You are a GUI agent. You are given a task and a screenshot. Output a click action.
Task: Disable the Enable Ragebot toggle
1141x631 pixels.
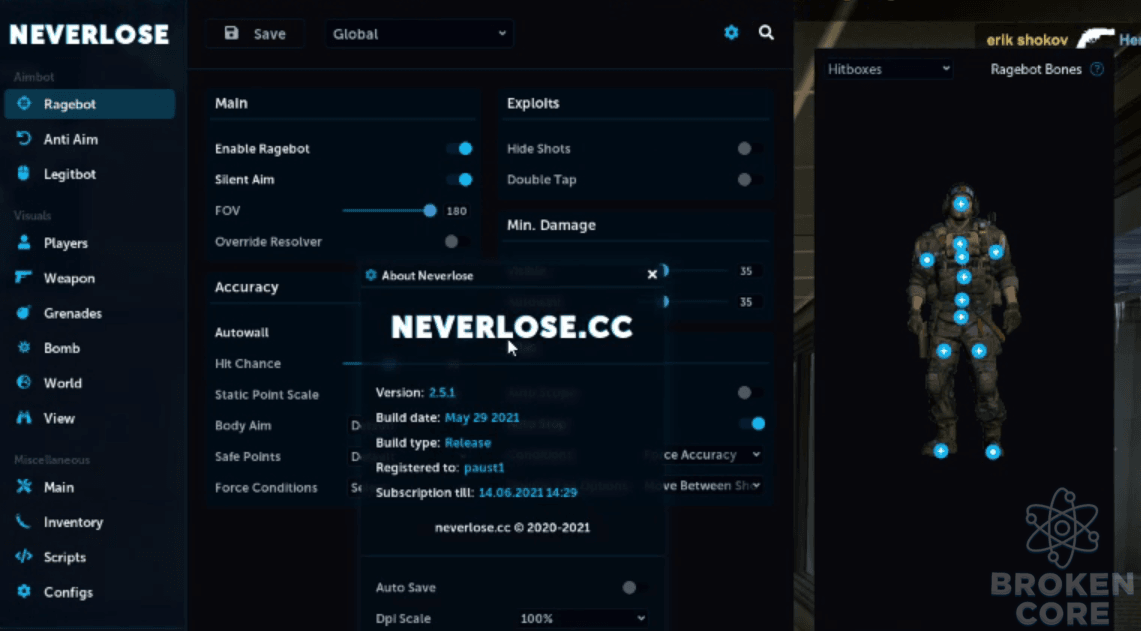point(459,148)
